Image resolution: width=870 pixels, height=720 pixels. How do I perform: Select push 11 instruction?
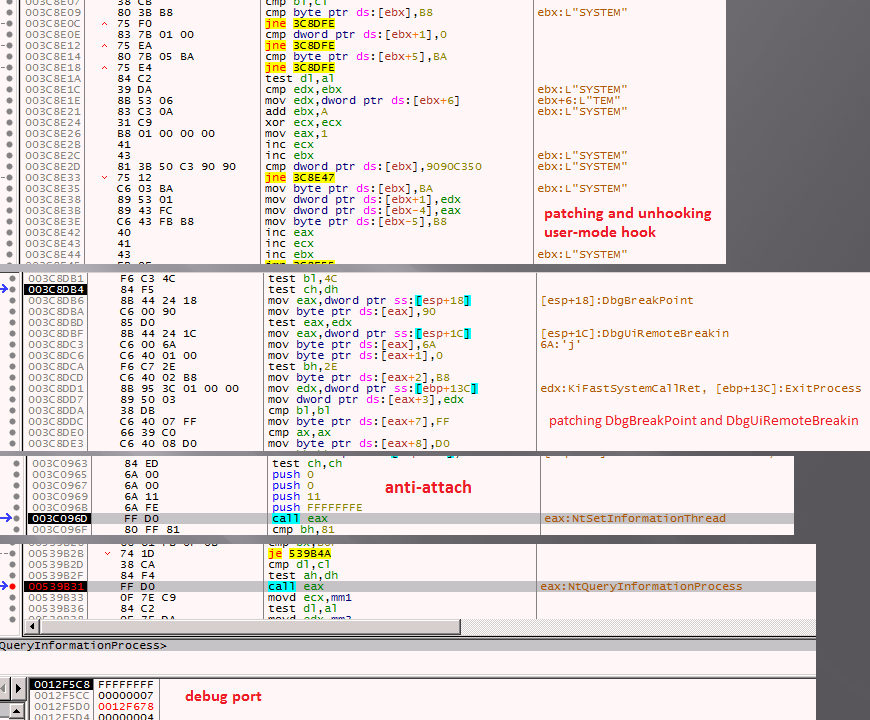296,496
